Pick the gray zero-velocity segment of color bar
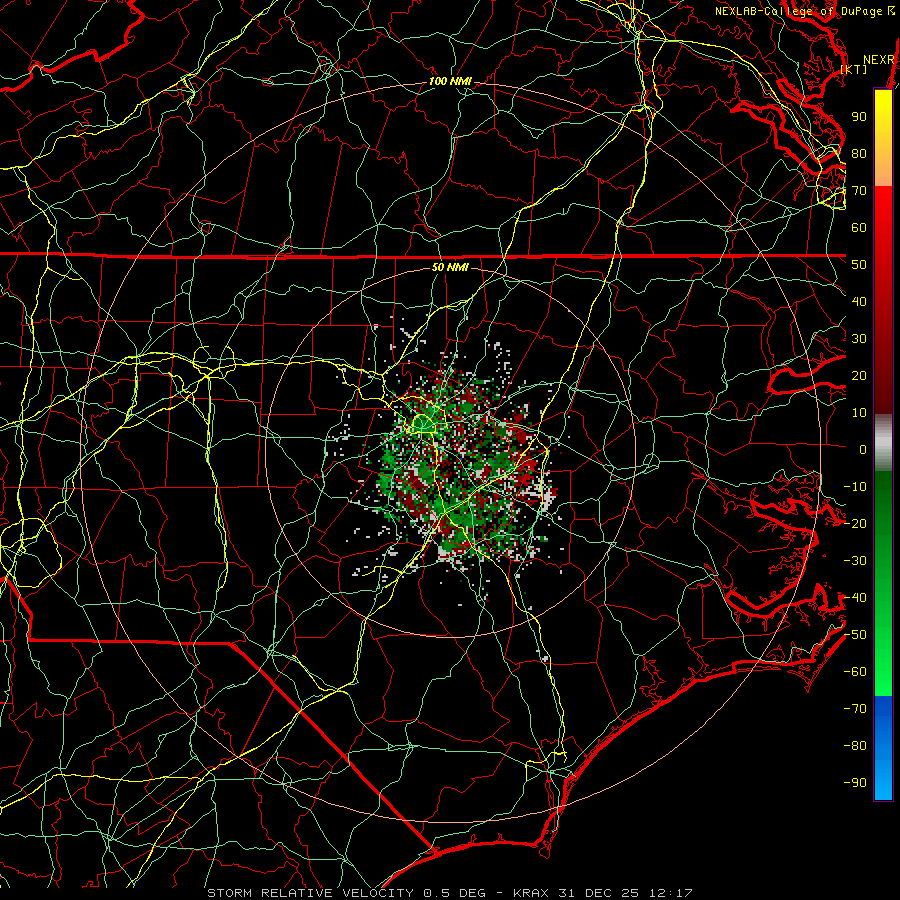 point(883,443)
